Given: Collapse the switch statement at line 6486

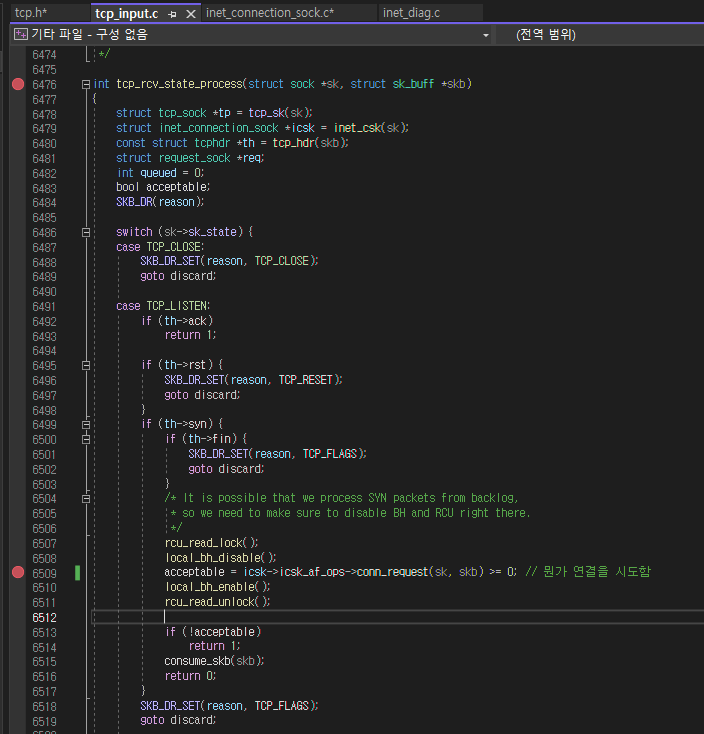Looking at the screenshot, I should 86,232.
